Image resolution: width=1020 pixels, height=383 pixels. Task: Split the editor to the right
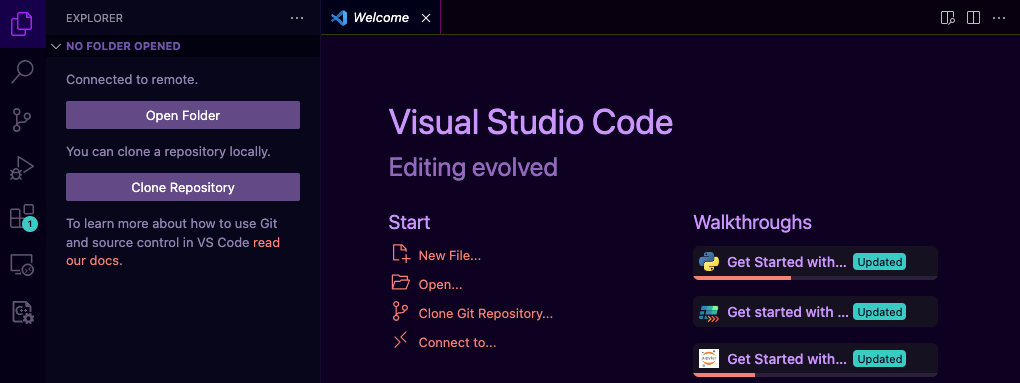(973, 18)
